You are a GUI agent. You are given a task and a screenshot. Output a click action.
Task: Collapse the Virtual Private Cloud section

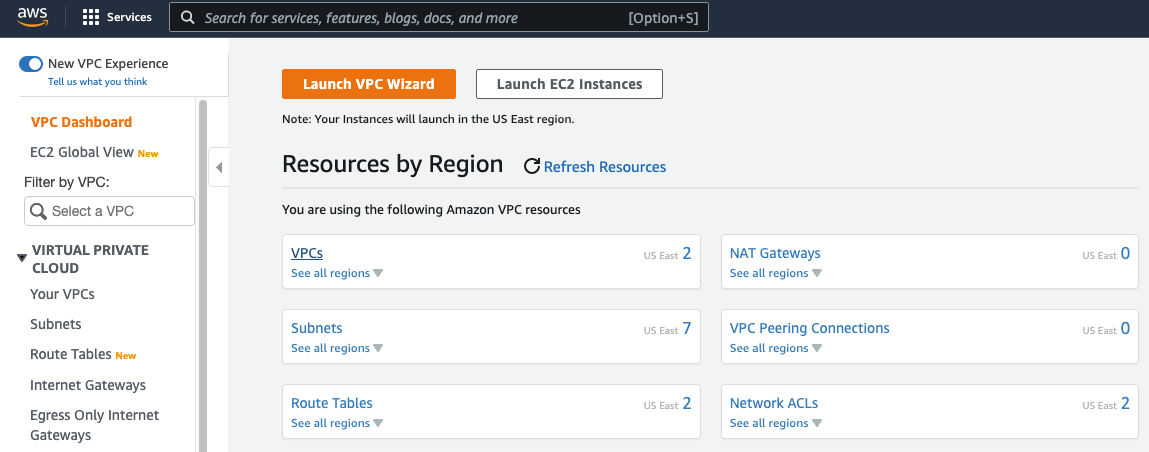click(x=22, y=258)
